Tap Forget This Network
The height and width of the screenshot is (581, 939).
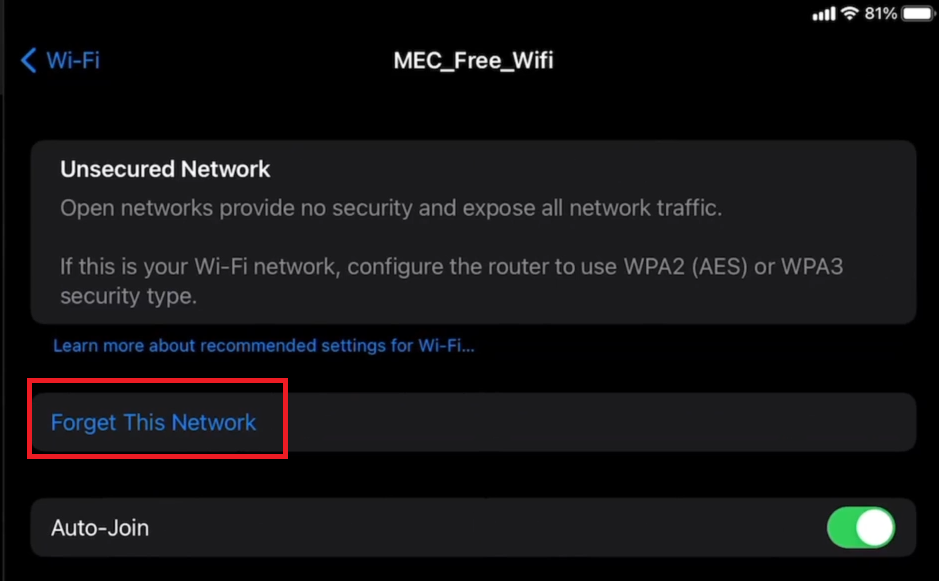tap(154, 422)
